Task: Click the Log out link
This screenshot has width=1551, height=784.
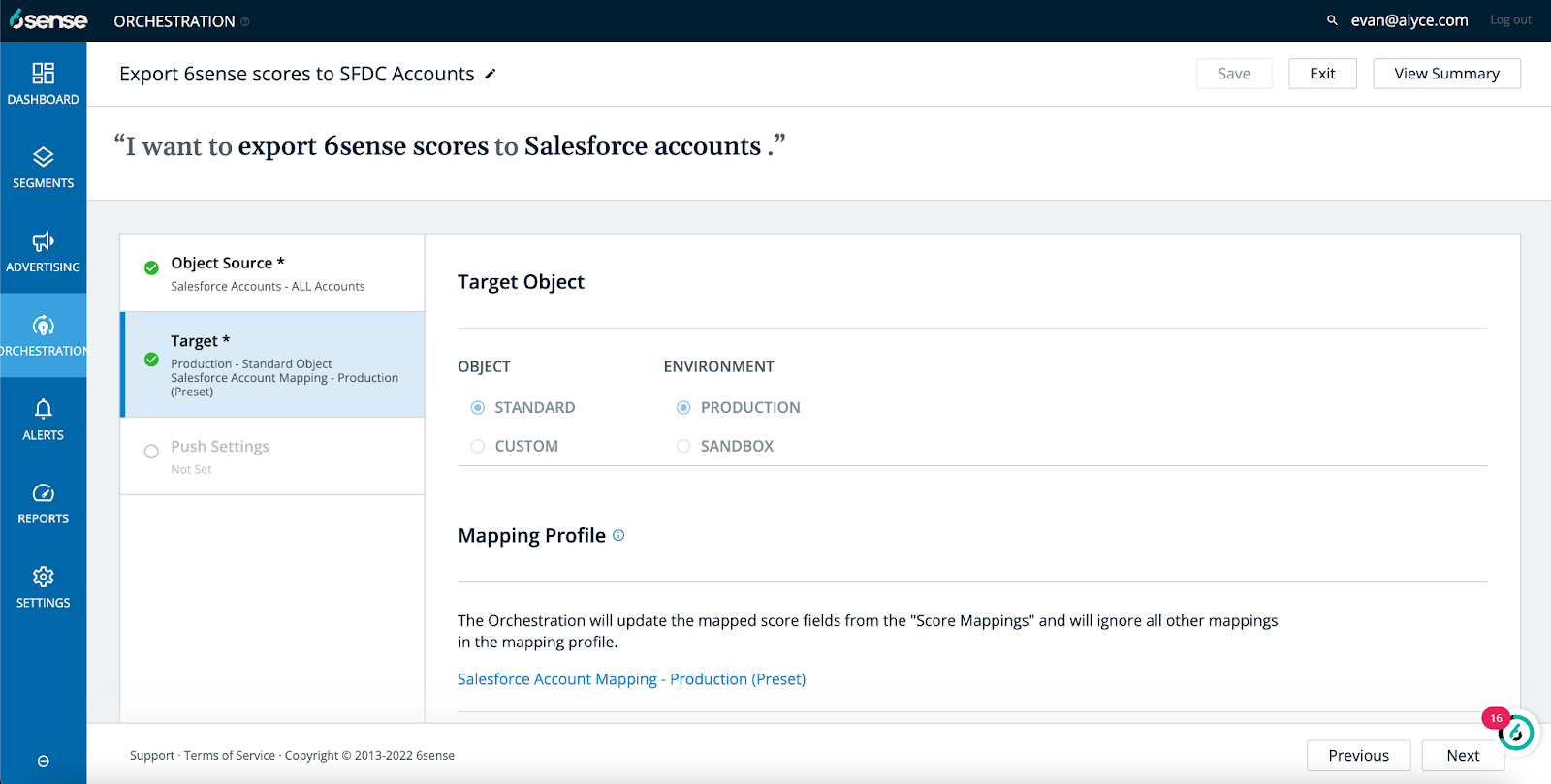Action: click(x=1510, y=20)
